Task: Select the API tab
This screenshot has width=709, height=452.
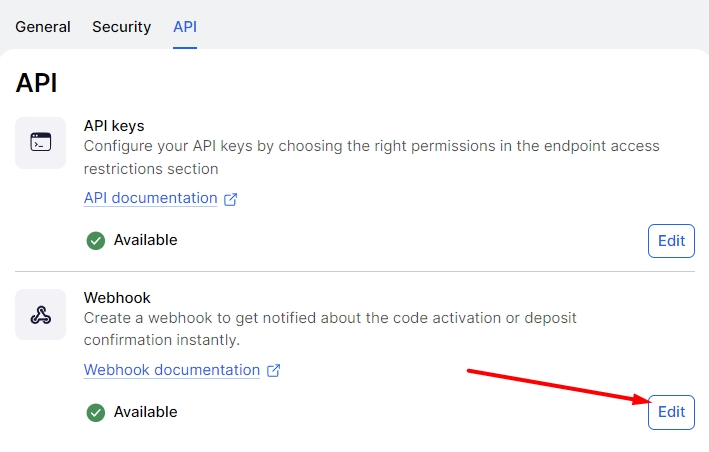Action: 185,27
